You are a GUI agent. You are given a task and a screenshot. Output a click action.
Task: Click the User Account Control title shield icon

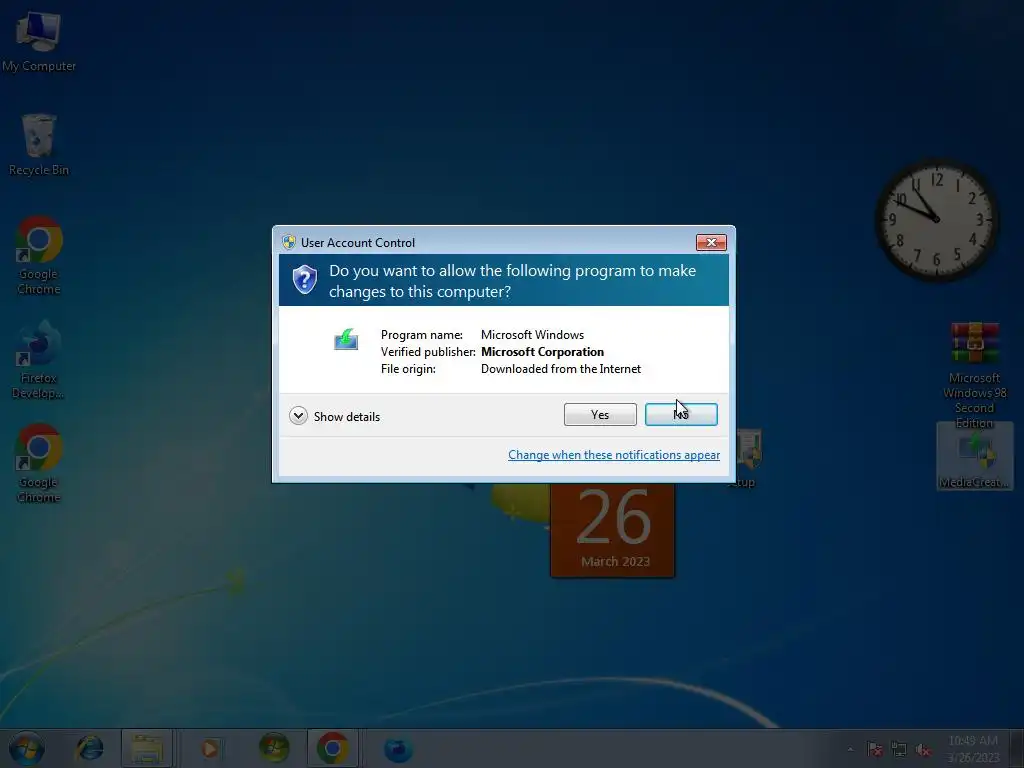pyautogui.click(x=289, y=242)
